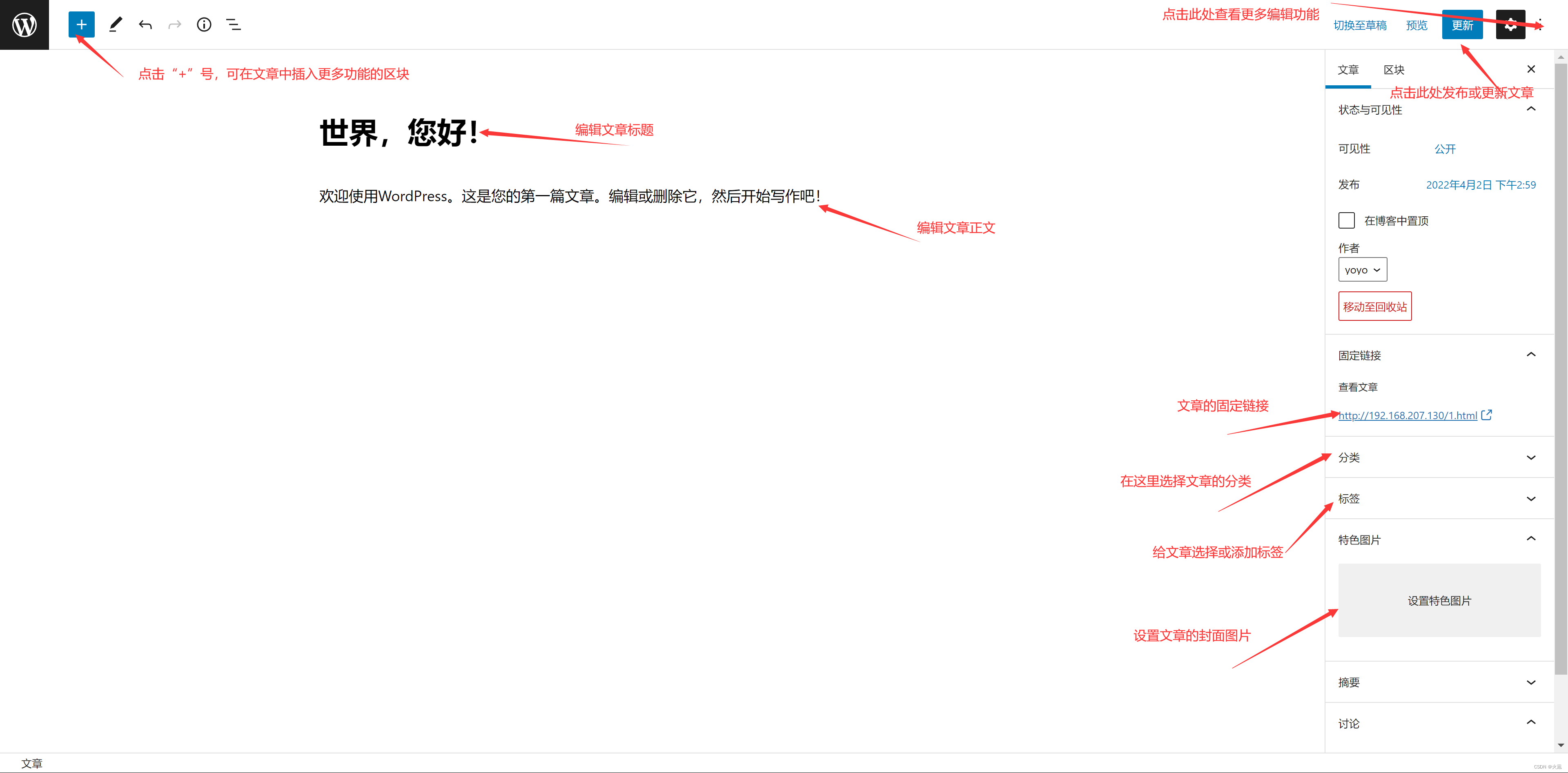The width and height of the screenshot is (1568, 773).
Task: Collapse the 固定链接 panel
Action: tap(1439, 355)
